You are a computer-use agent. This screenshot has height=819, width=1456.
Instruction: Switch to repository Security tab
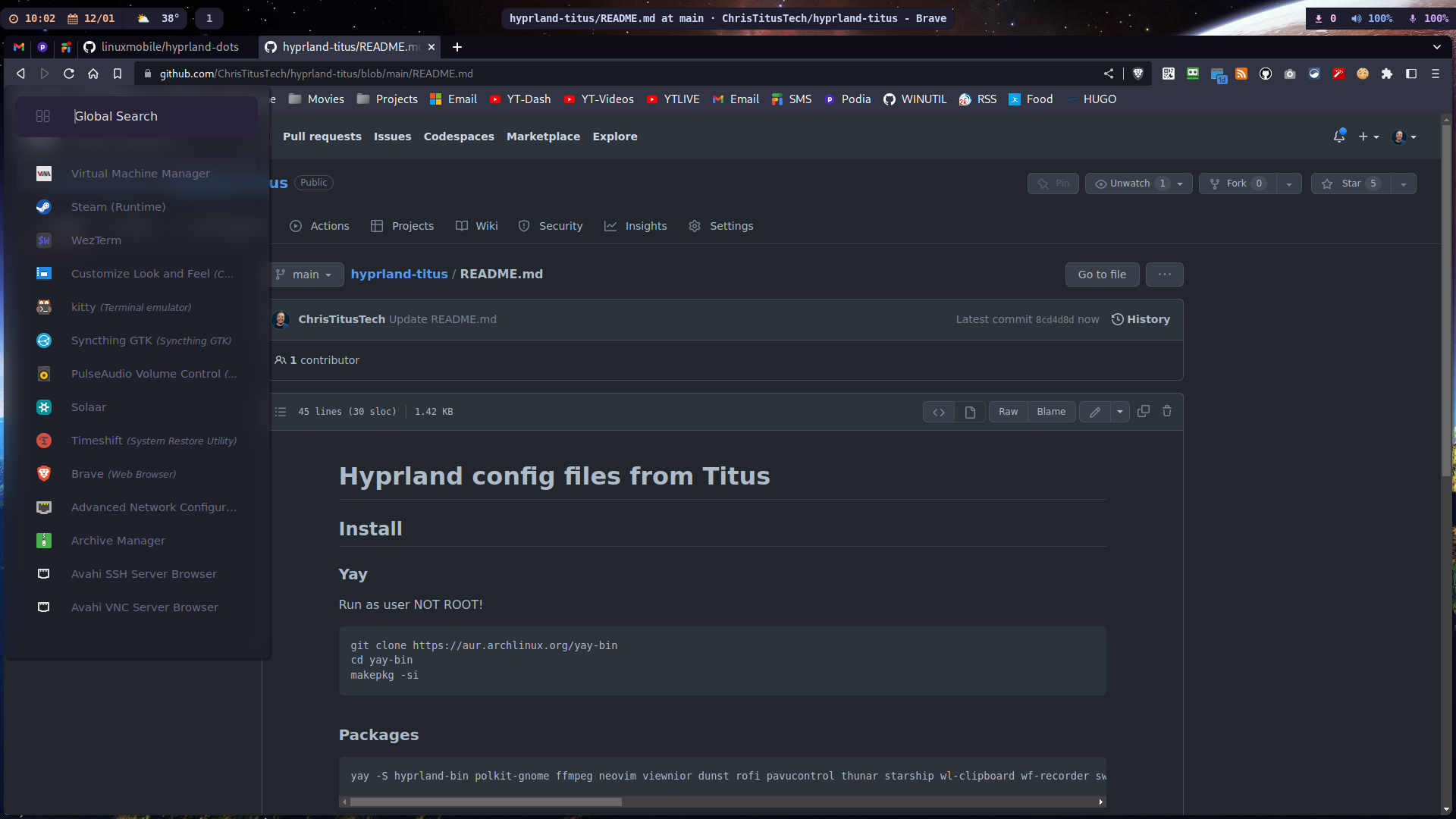551,226
